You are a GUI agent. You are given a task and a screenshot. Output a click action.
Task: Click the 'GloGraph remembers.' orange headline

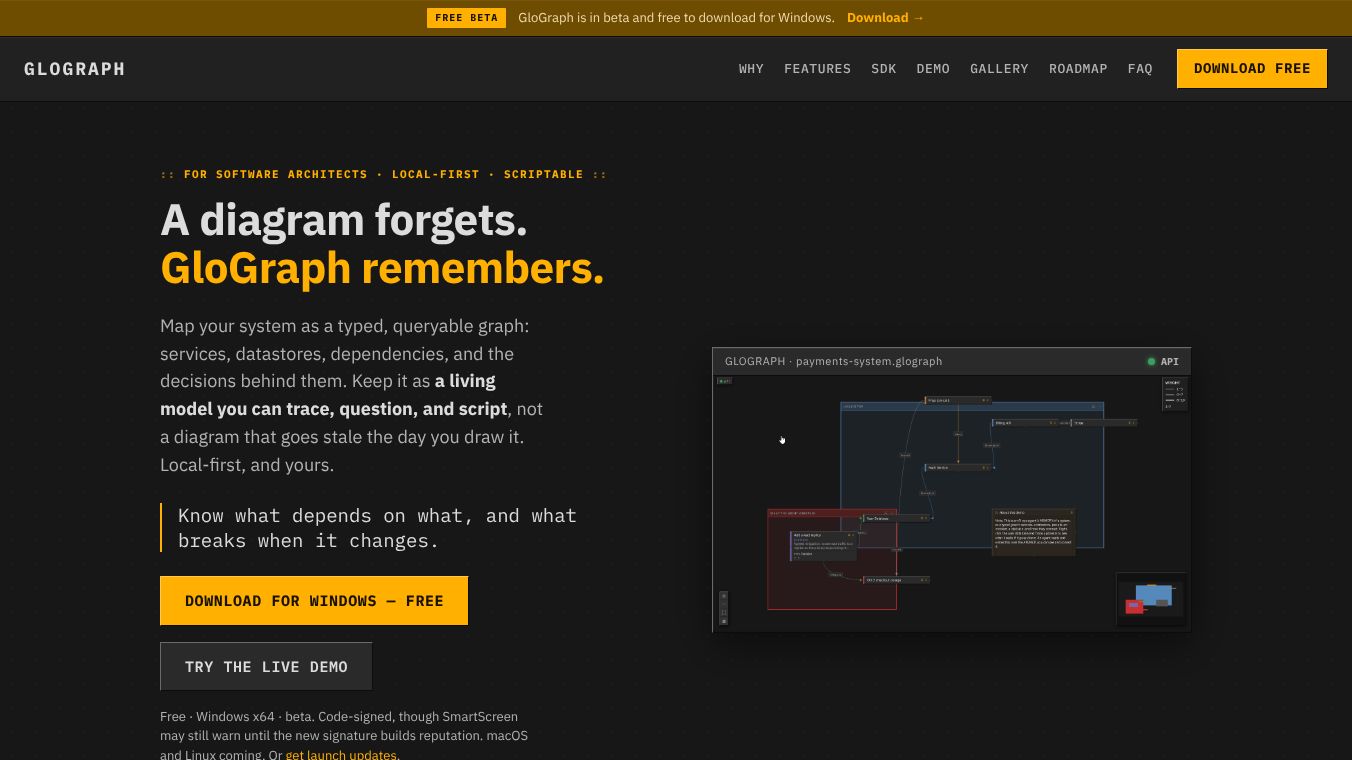click(x=382, y=268)
